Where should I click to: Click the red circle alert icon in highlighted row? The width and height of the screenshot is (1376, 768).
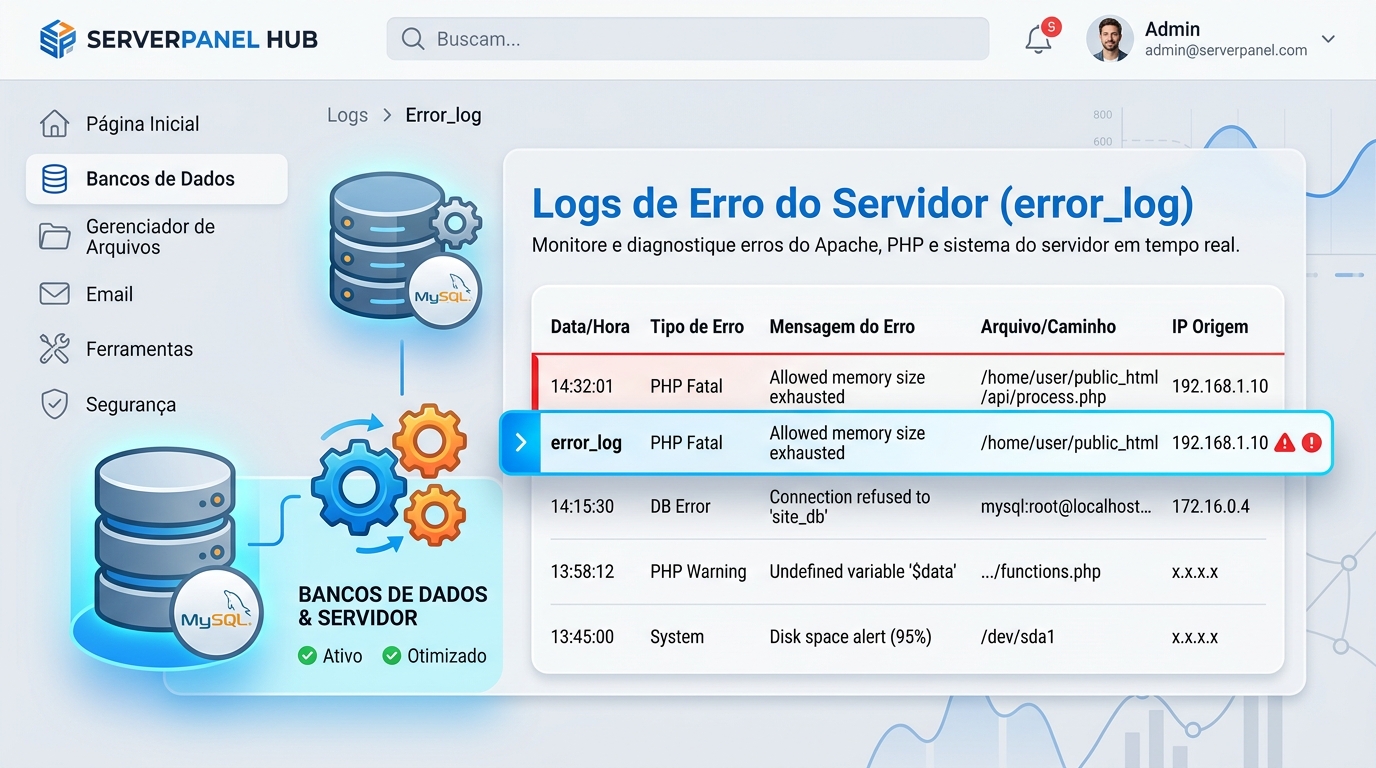[x=1311, y=442]
